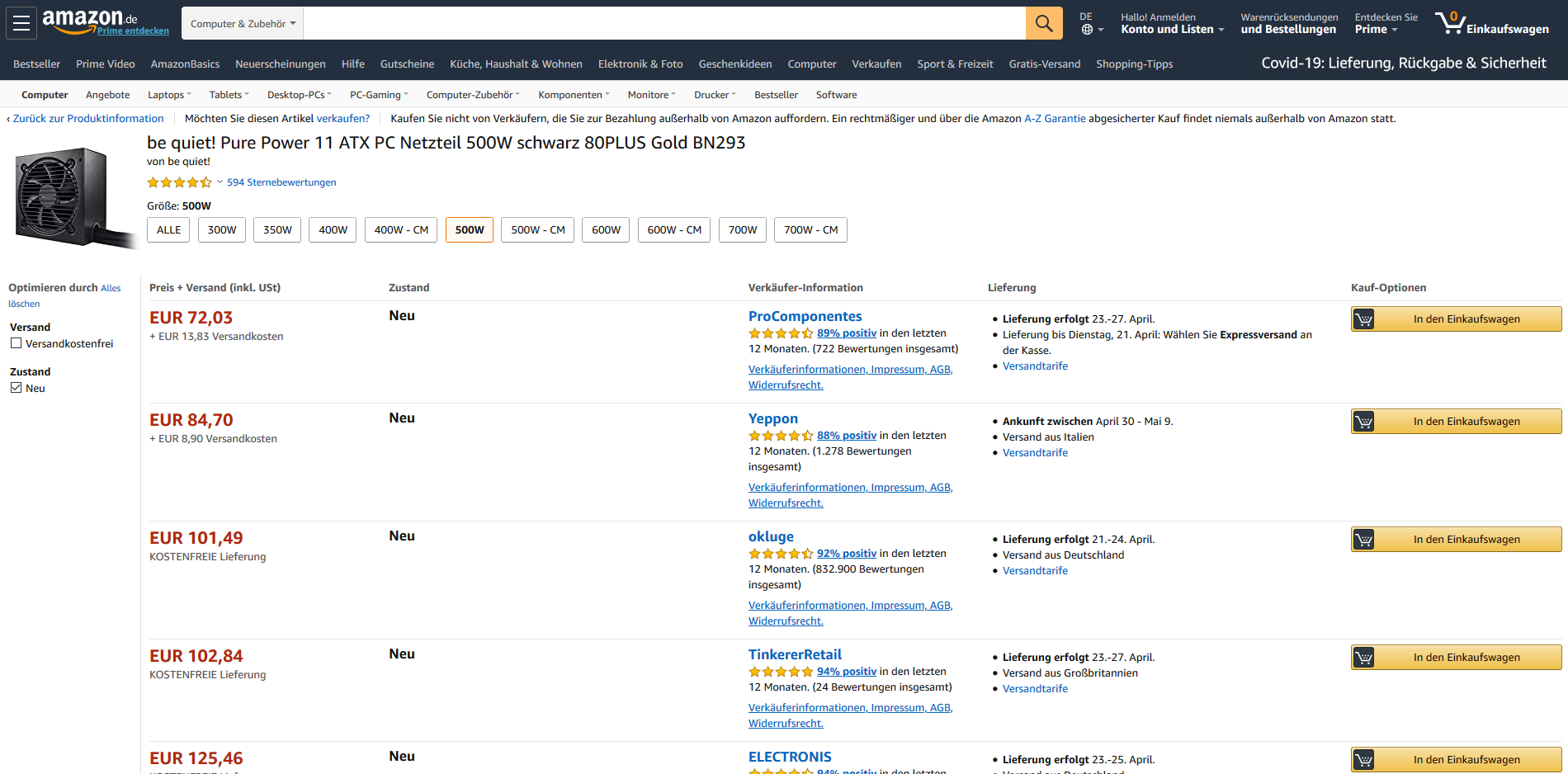The width and height of the screenshot is (1568, 774).
Task: Open 594 Sternebewertungen link
Action: tap(281, 182)
